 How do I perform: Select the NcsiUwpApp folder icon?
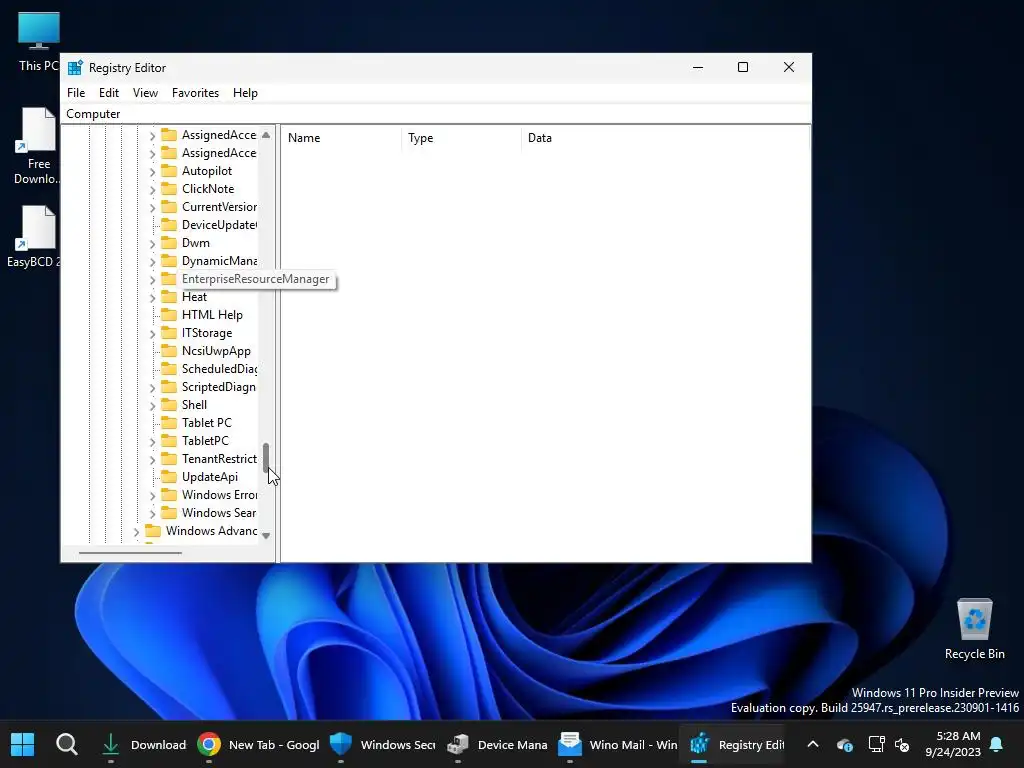pos(169,351)
